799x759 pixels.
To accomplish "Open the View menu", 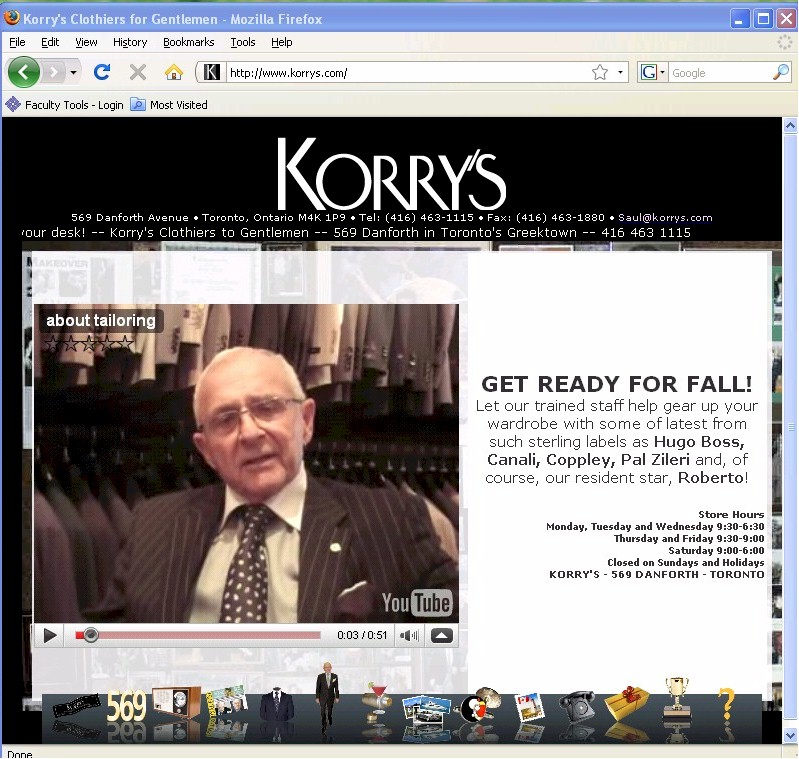I will click(x=86, y=42).
